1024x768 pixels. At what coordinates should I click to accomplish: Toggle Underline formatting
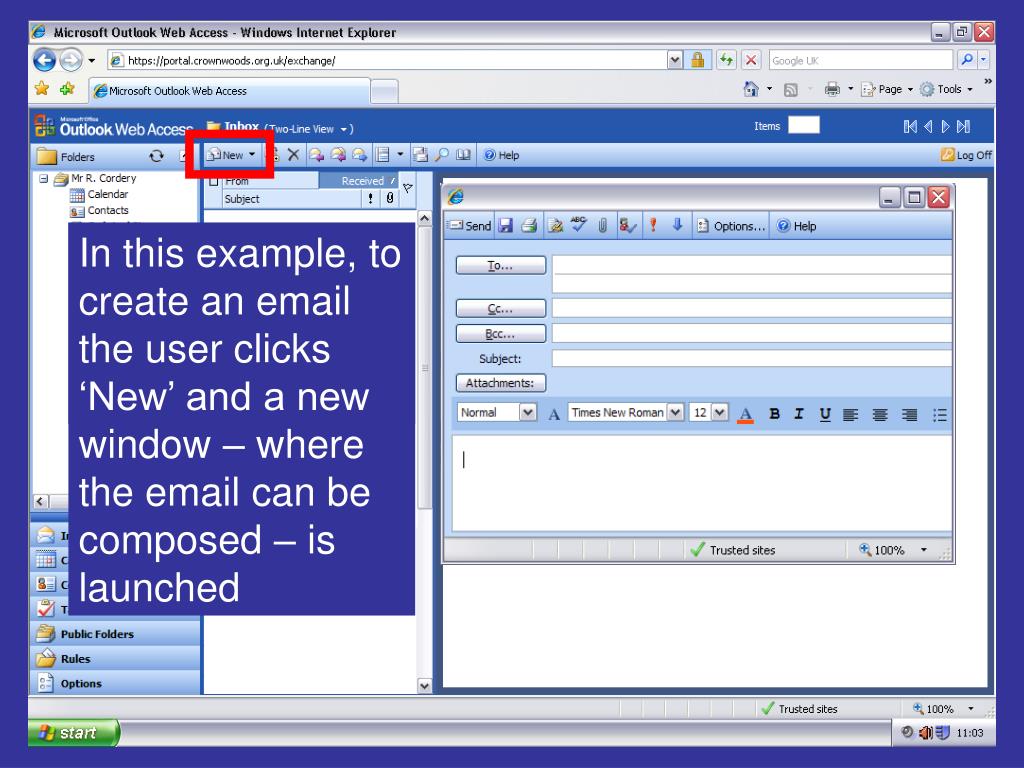(x=825, y=414)
